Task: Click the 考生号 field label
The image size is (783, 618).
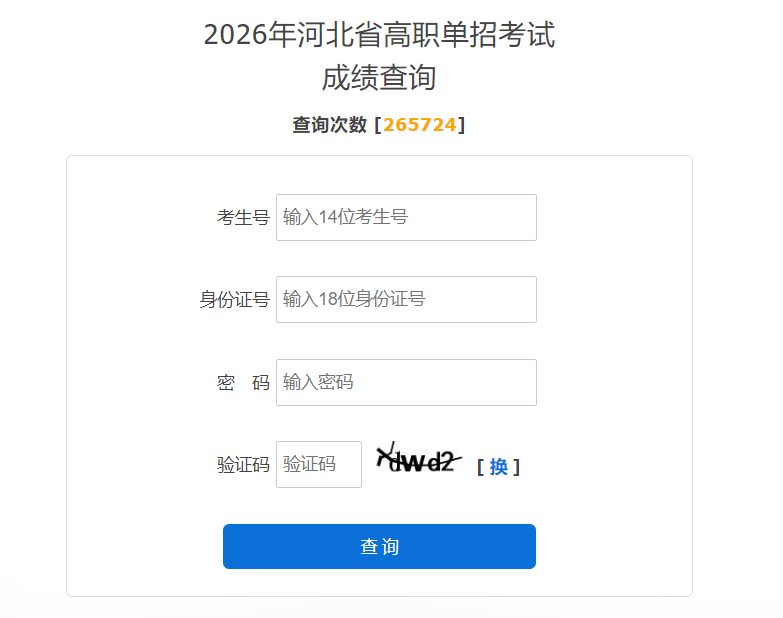Action: tap(243, 217)
